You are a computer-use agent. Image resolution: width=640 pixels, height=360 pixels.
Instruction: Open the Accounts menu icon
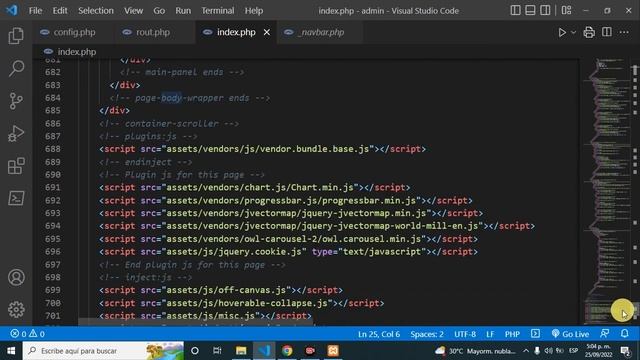coord(16,277)
